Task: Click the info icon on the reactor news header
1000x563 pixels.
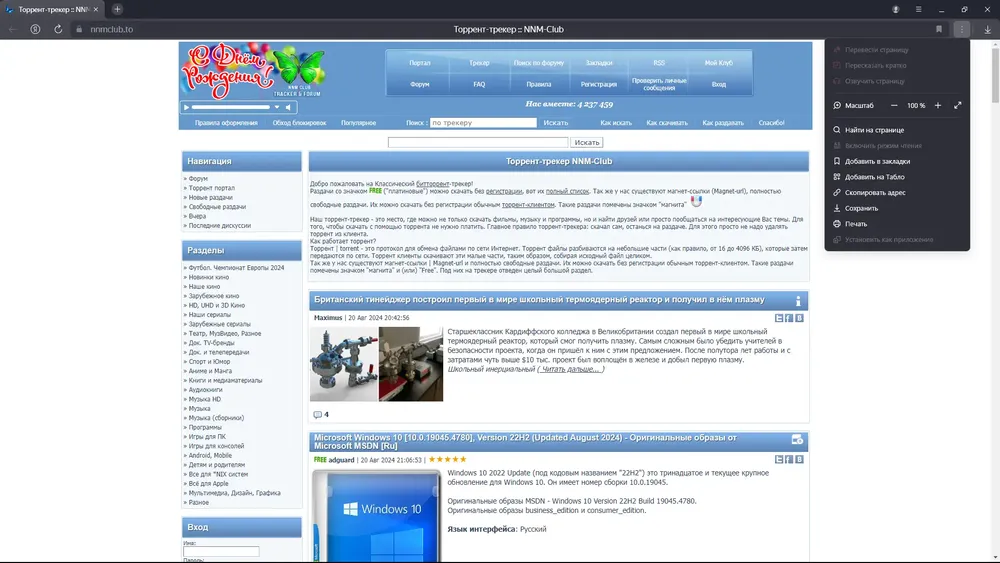Action: click(798, 301)
